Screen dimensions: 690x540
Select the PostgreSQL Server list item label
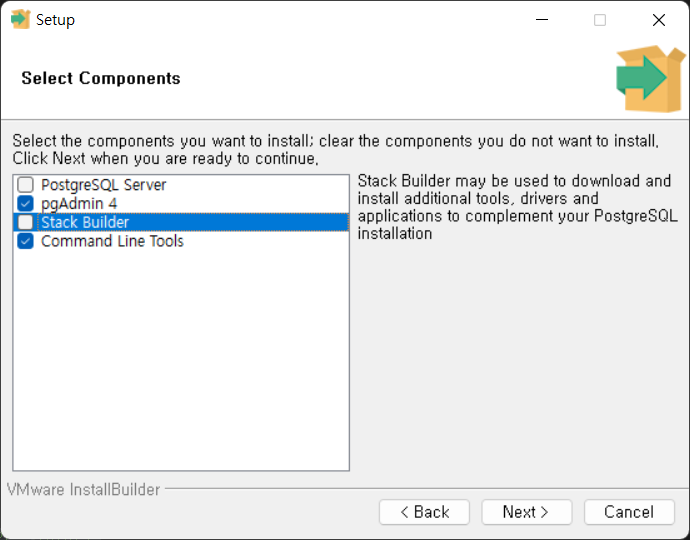[x=103, y=185]
